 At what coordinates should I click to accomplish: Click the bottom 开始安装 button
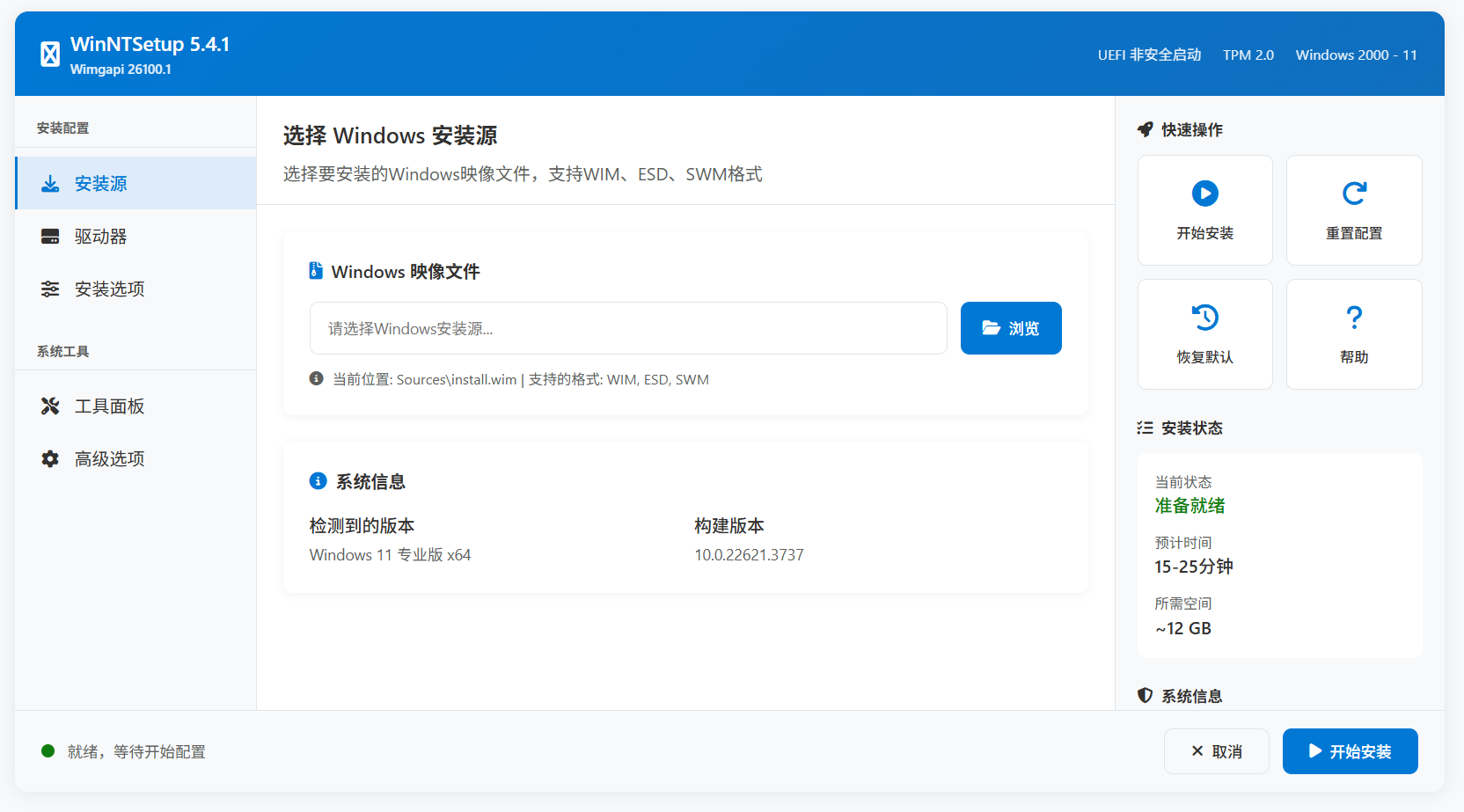coord(1351,751)
